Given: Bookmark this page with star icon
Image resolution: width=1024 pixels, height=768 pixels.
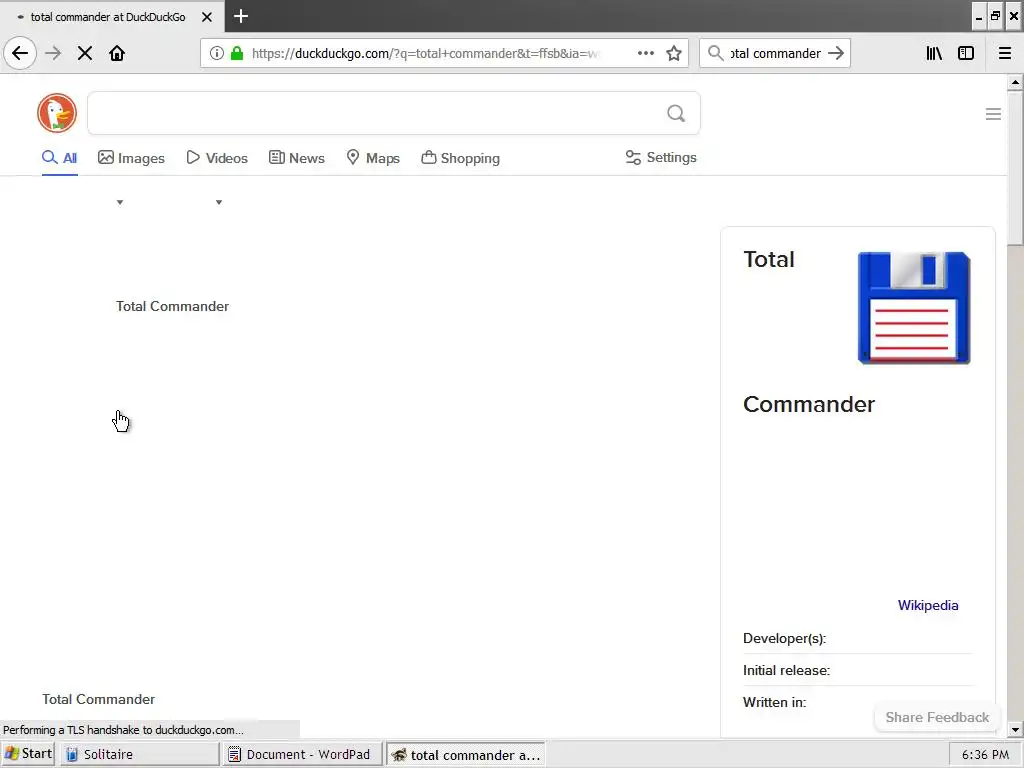Looking at the screenshot, I should [x=674, y=53].
